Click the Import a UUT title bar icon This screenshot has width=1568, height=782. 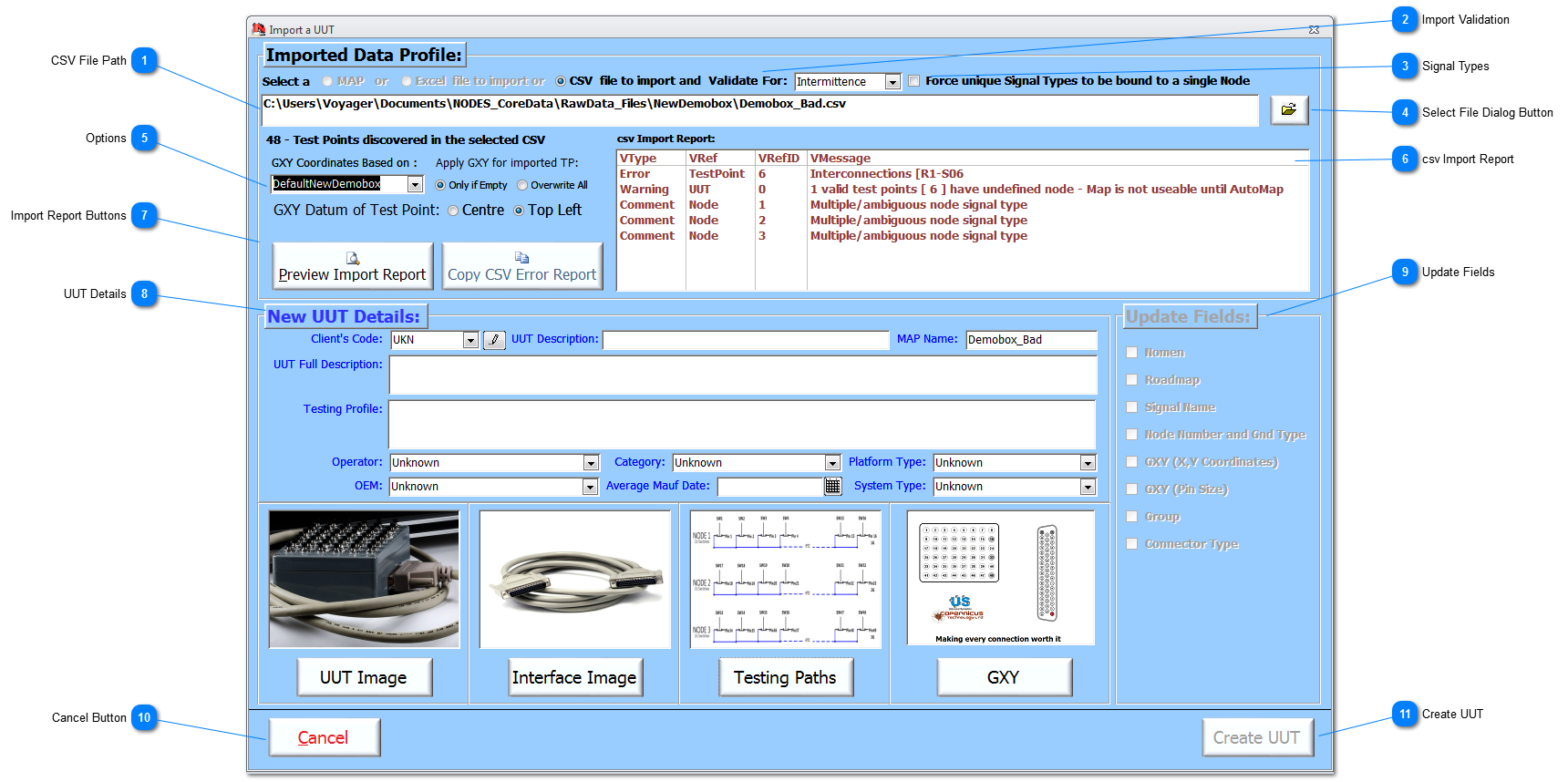258,29
